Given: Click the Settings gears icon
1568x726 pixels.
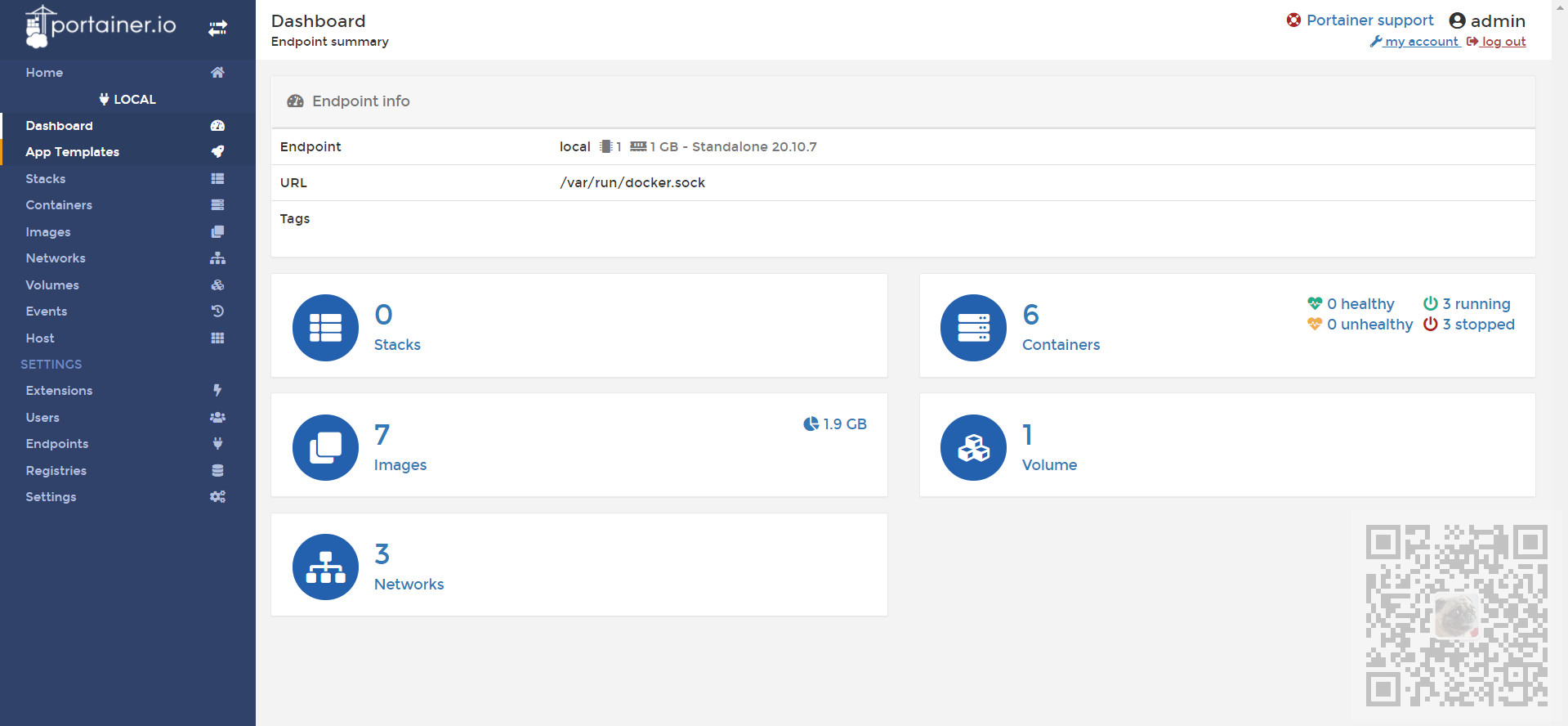Looking at the screenshot, I should (x=217, y=496).
